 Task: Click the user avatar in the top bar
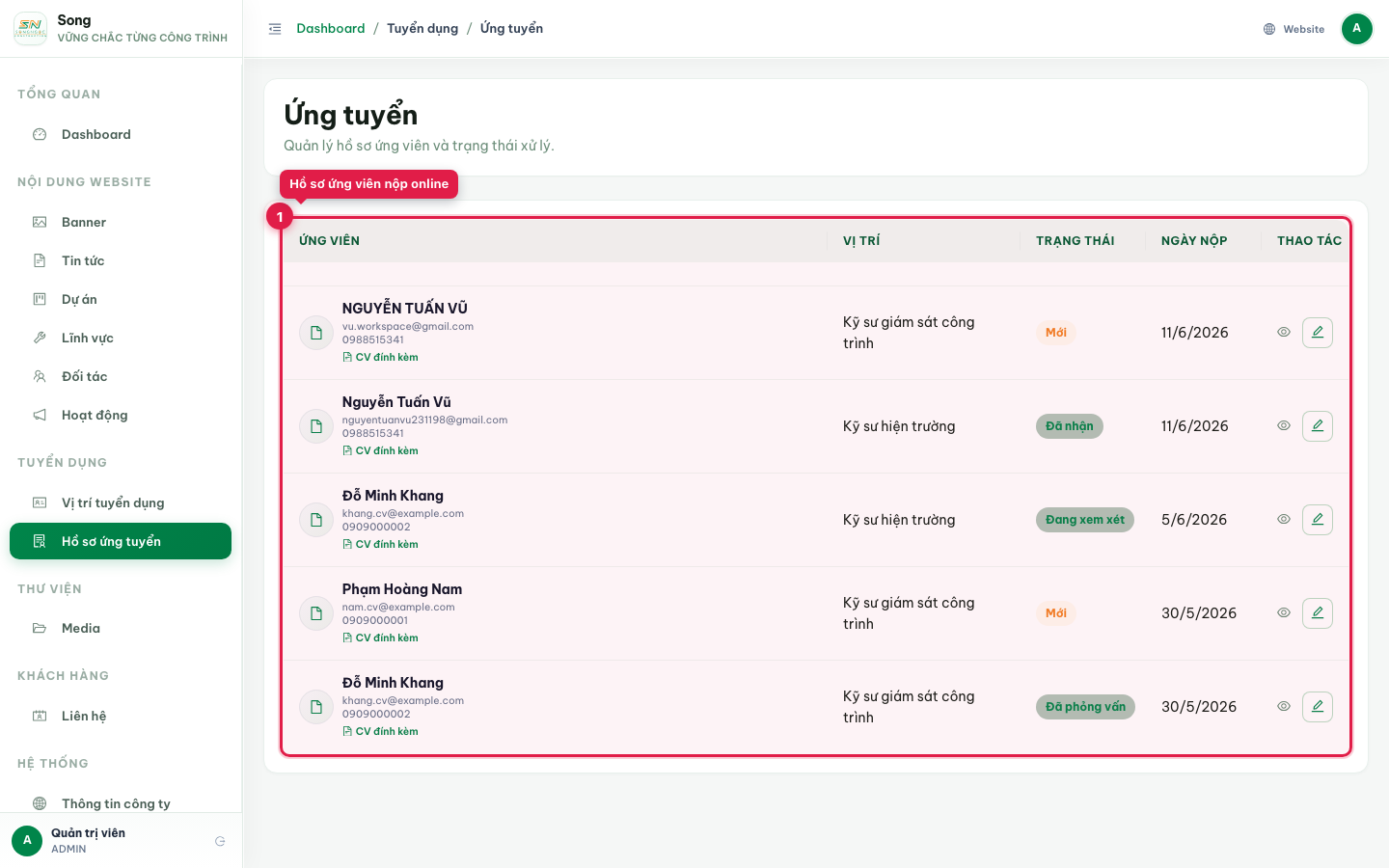pos(1357,29)
